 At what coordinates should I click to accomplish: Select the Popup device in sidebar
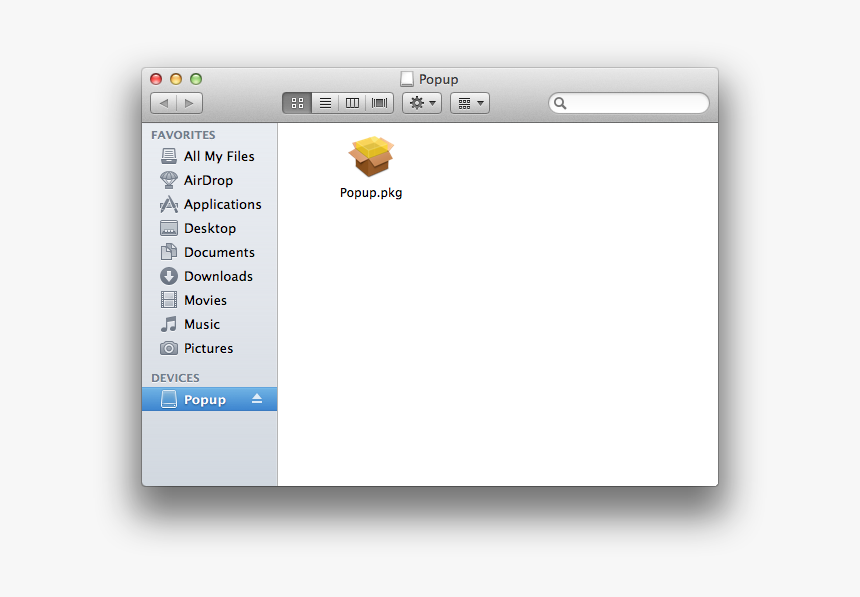210,399
